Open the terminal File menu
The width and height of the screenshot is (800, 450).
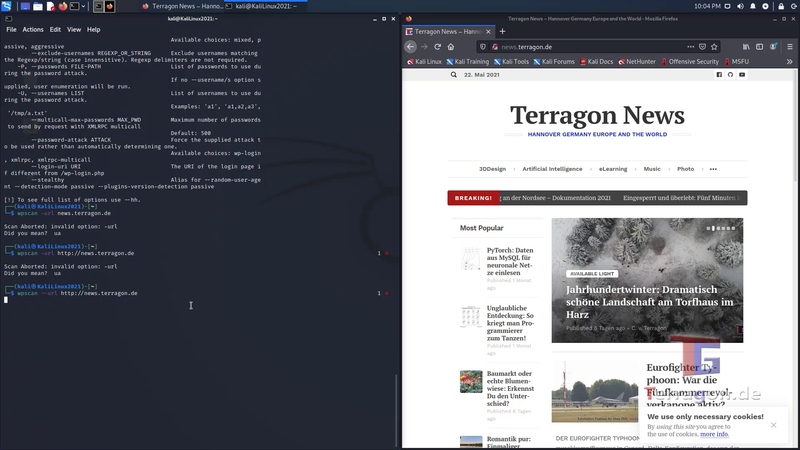(x=11, y=30)
